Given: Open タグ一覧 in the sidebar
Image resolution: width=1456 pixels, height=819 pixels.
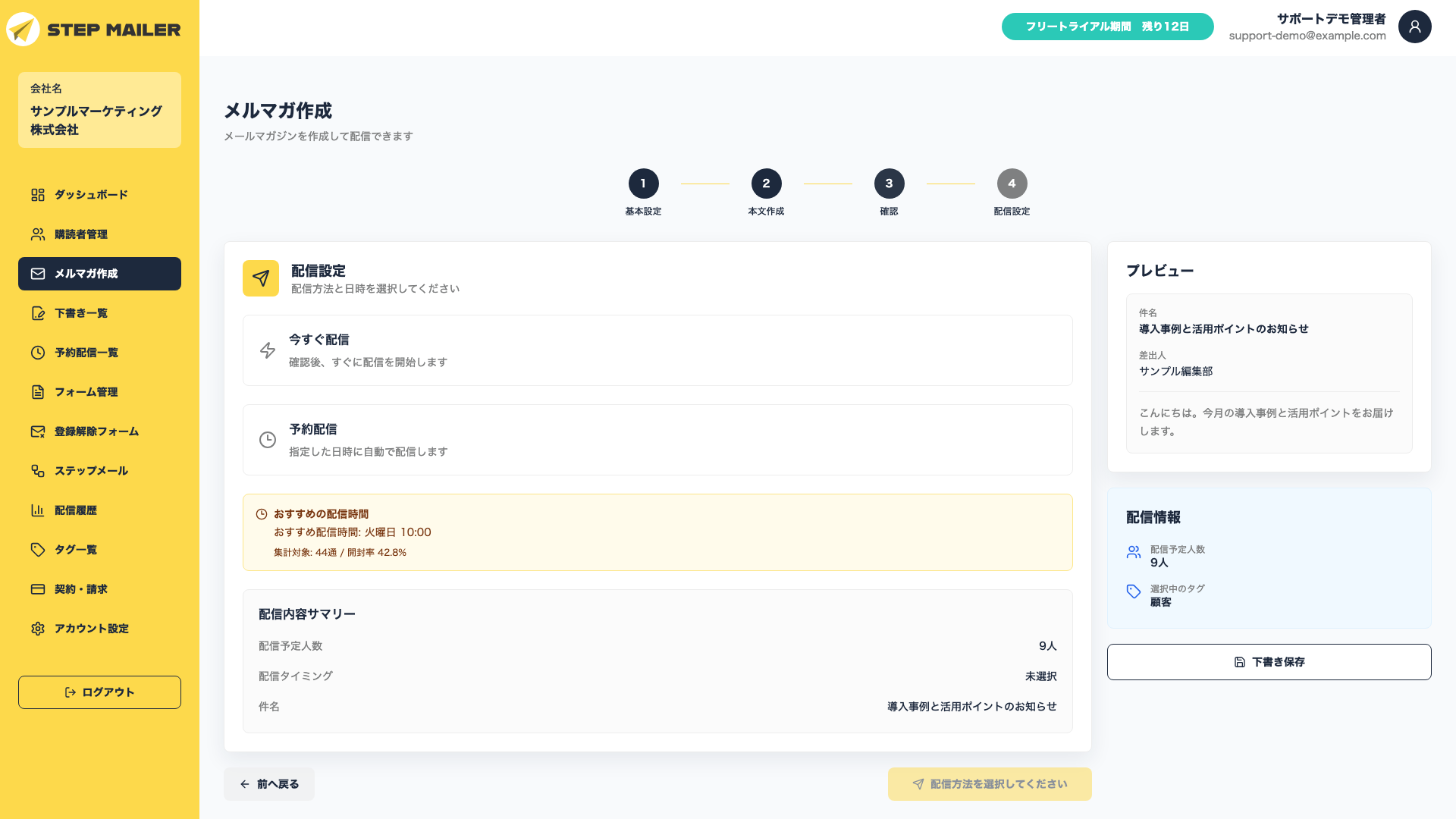Looking at the screenshot, I should point(99,550).
